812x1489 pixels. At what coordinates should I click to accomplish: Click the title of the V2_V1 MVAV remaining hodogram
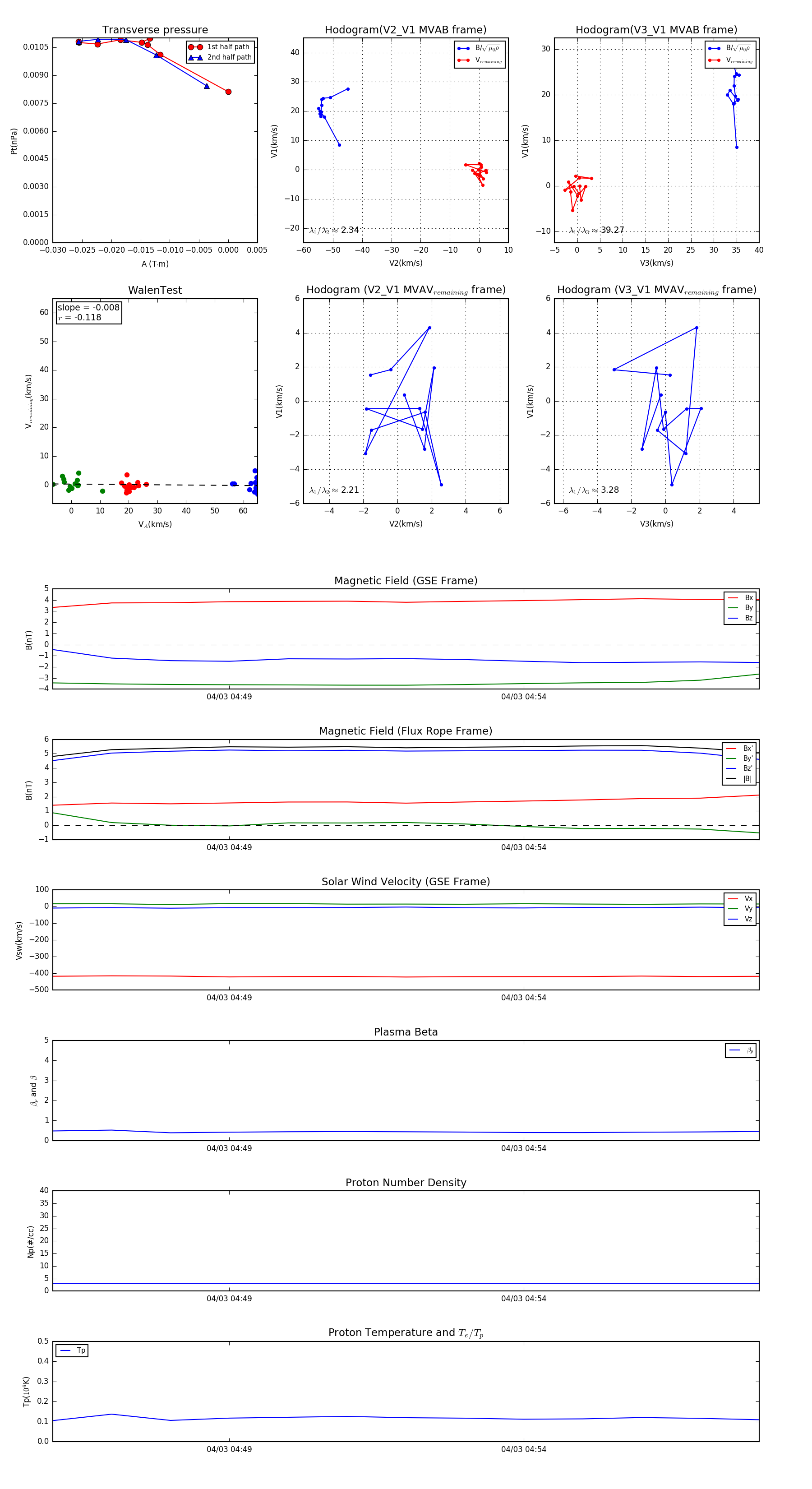[x=406, y=290]
